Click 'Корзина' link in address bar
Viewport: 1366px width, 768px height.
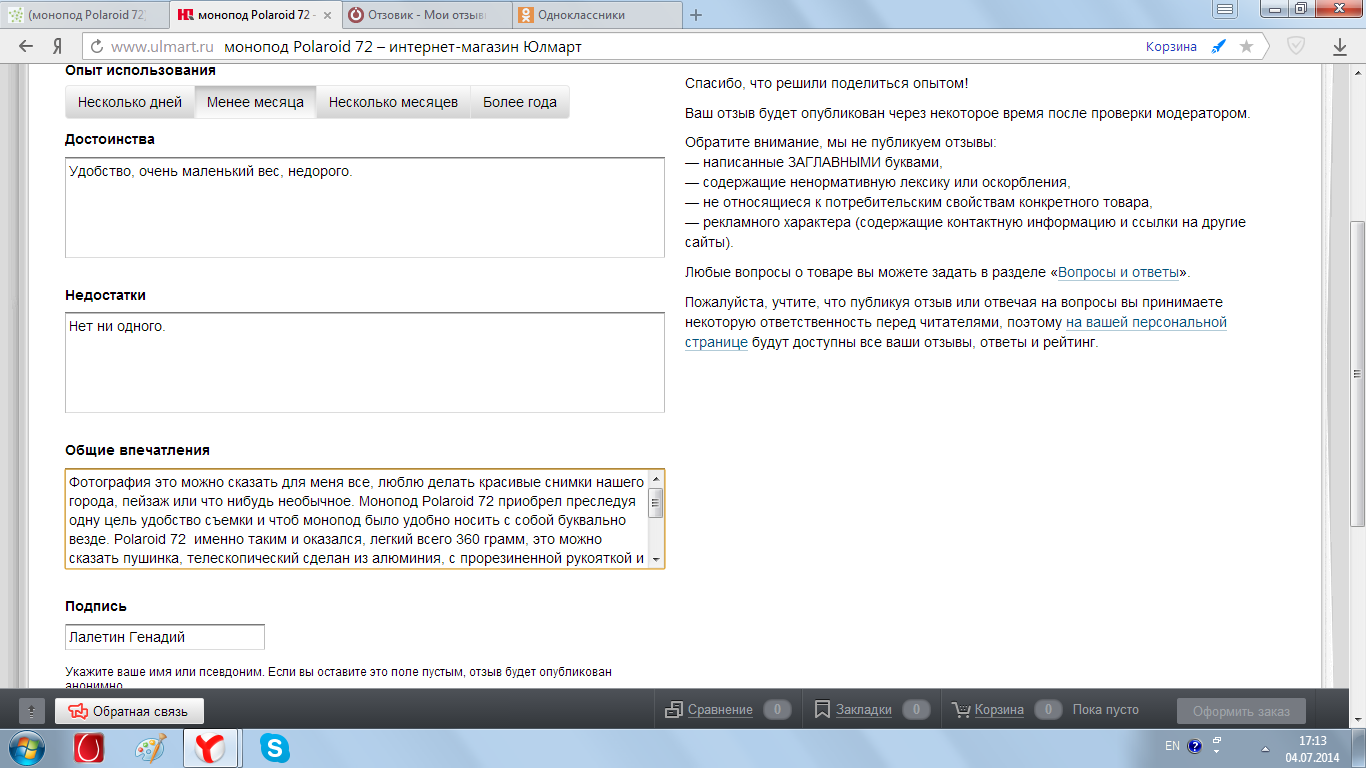click(x=1171, y=47)
